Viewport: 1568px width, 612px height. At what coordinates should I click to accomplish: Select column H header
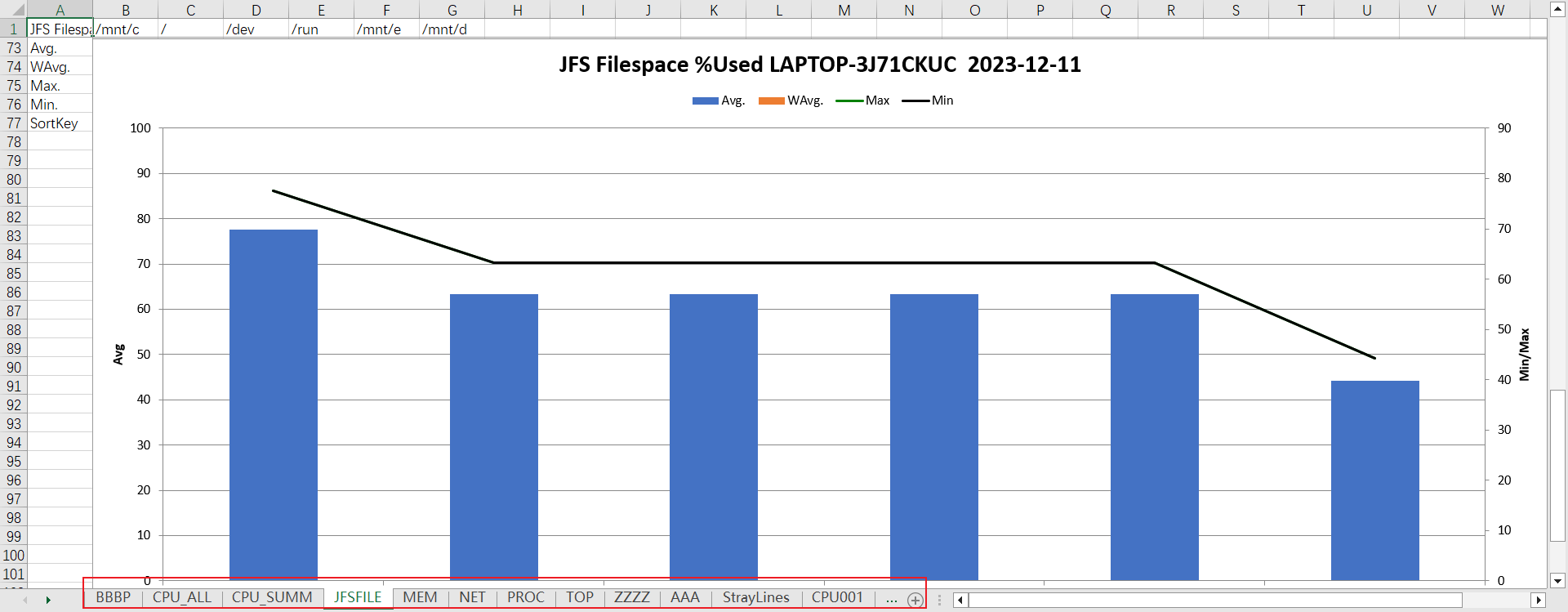518,10
